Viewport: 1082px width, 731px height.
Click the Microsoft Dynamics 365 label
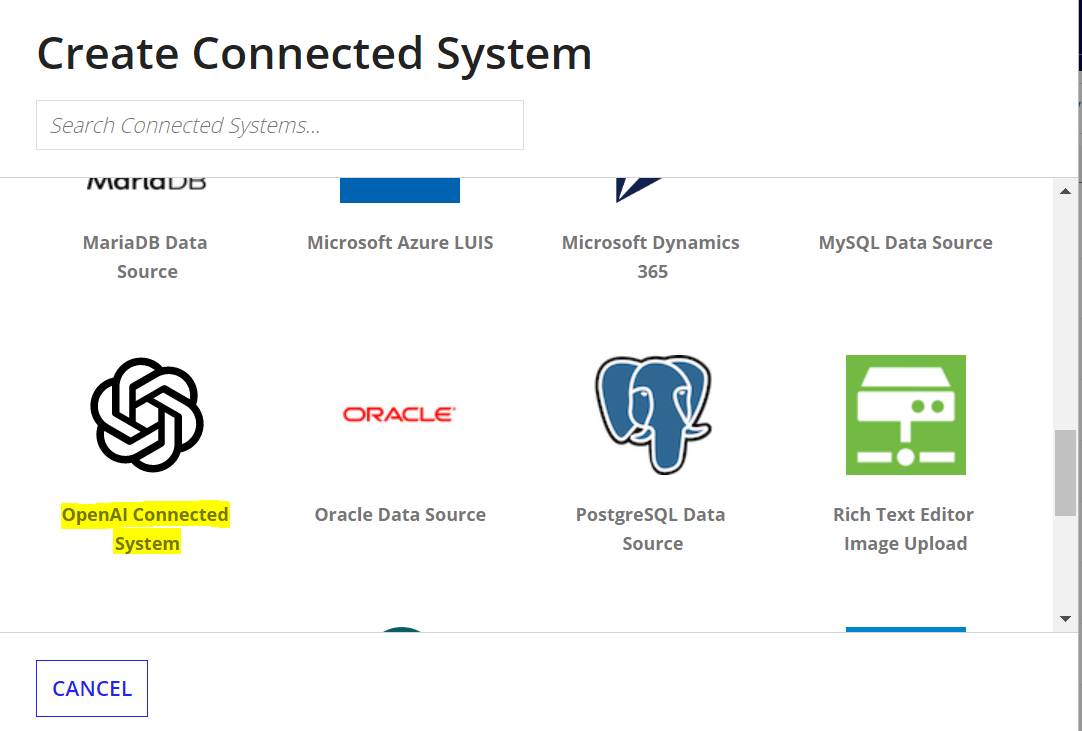[x=652, y=256]
